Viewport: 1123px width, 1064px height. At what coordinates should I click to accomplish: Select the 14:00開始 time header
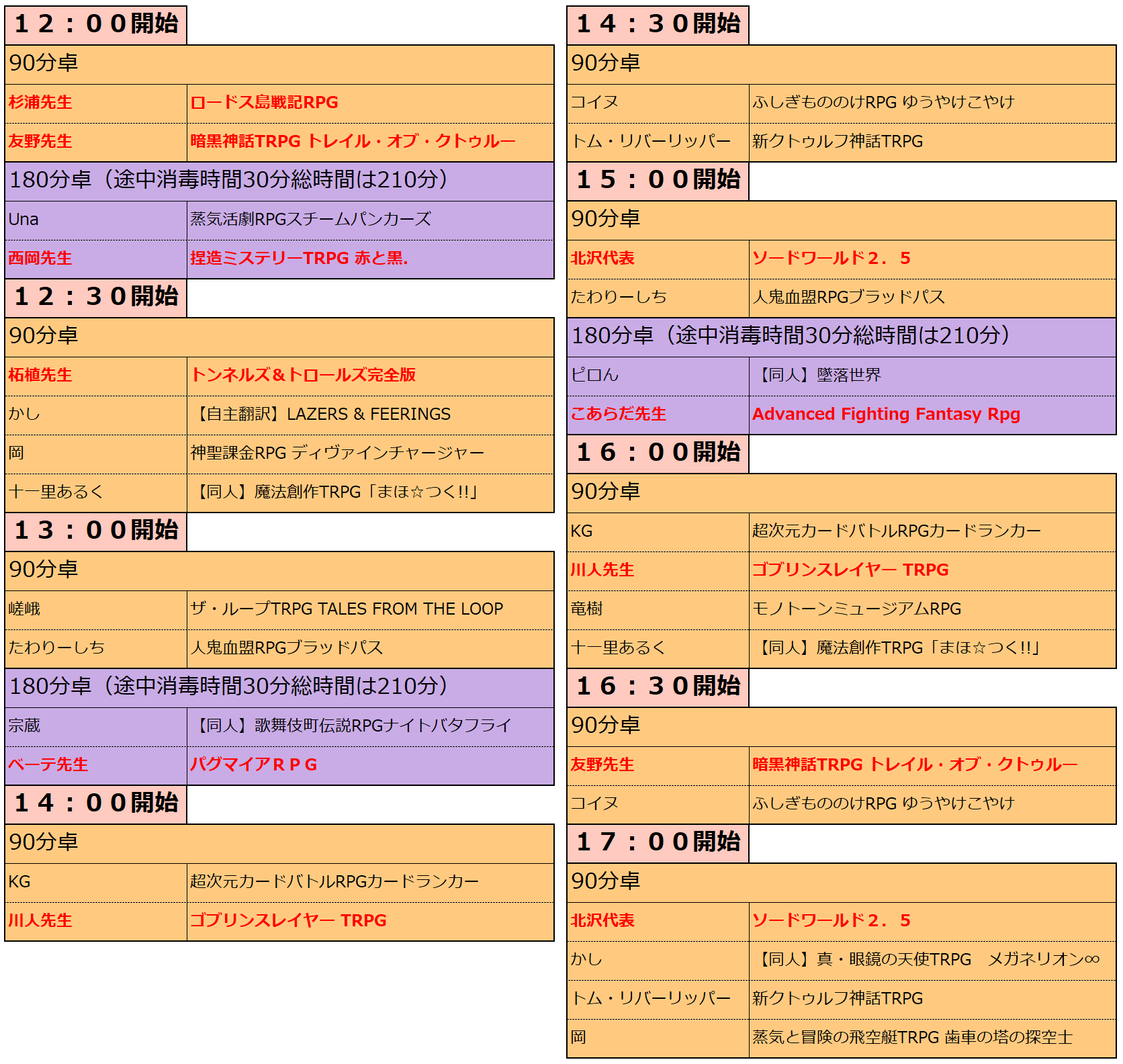point(96,804)
